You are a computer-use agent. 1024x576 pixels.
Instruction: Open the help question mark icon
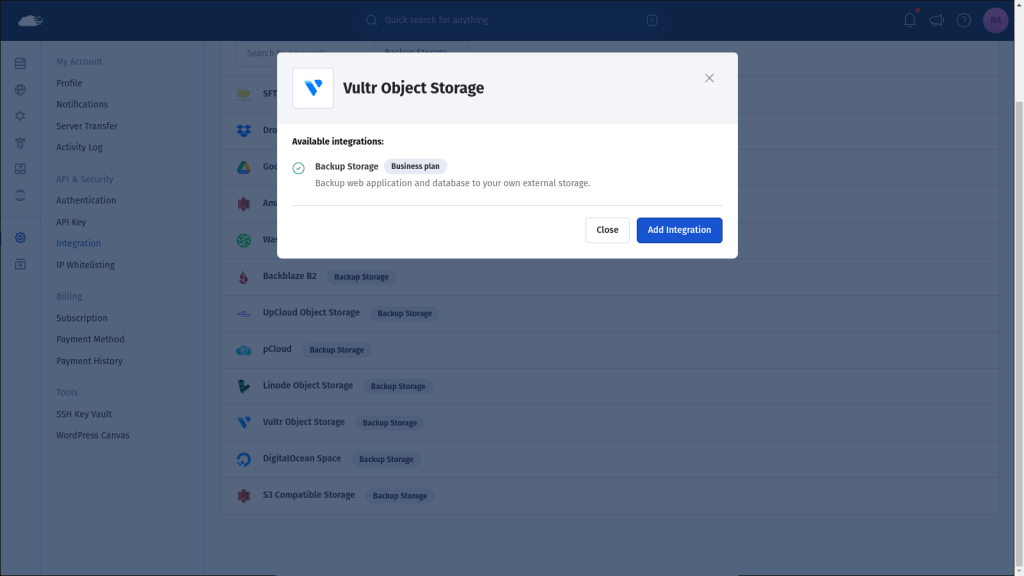(x=963, y=20)
